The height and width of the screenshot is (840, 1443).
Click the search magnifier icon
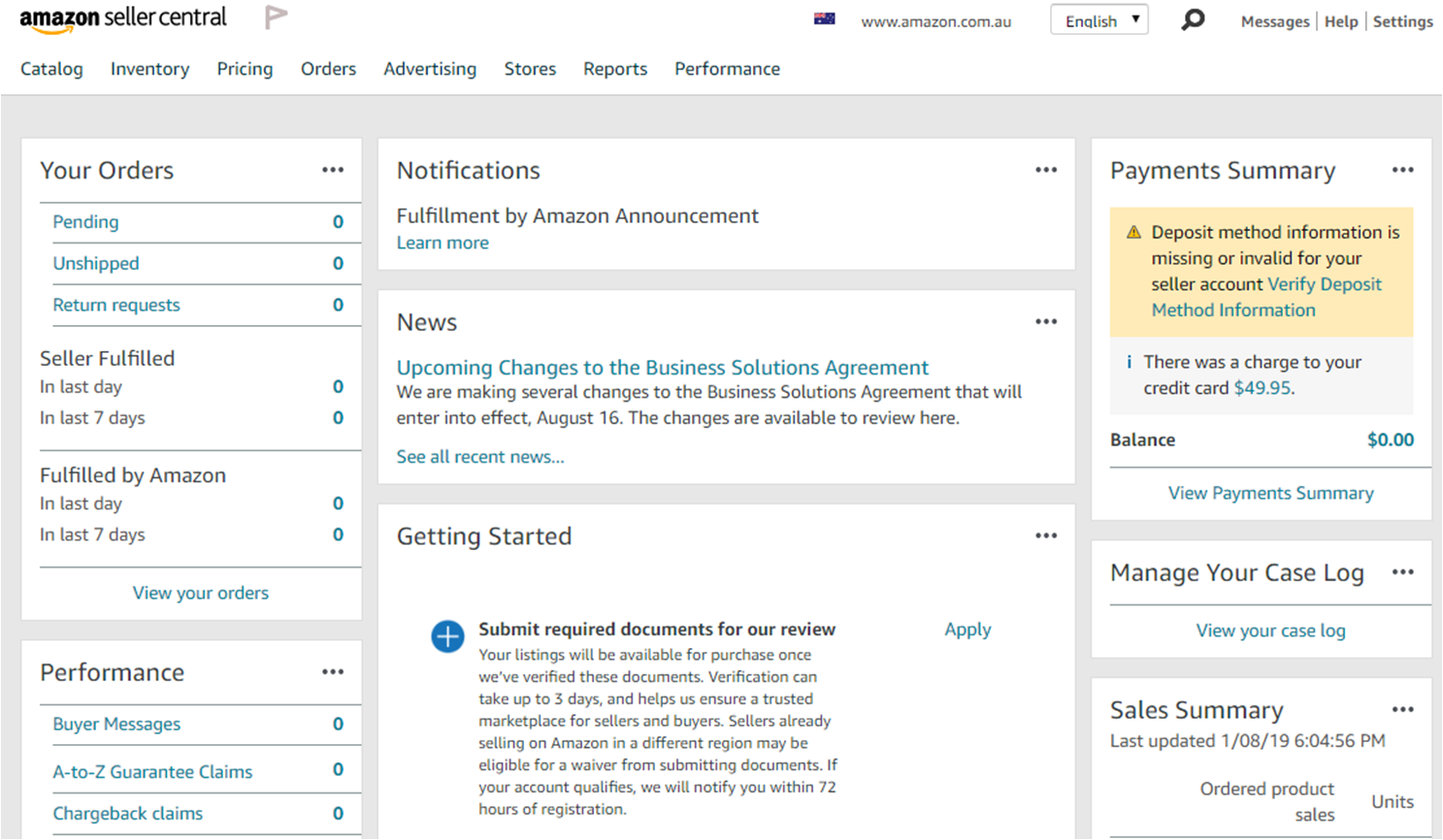tap(1193, 19)
